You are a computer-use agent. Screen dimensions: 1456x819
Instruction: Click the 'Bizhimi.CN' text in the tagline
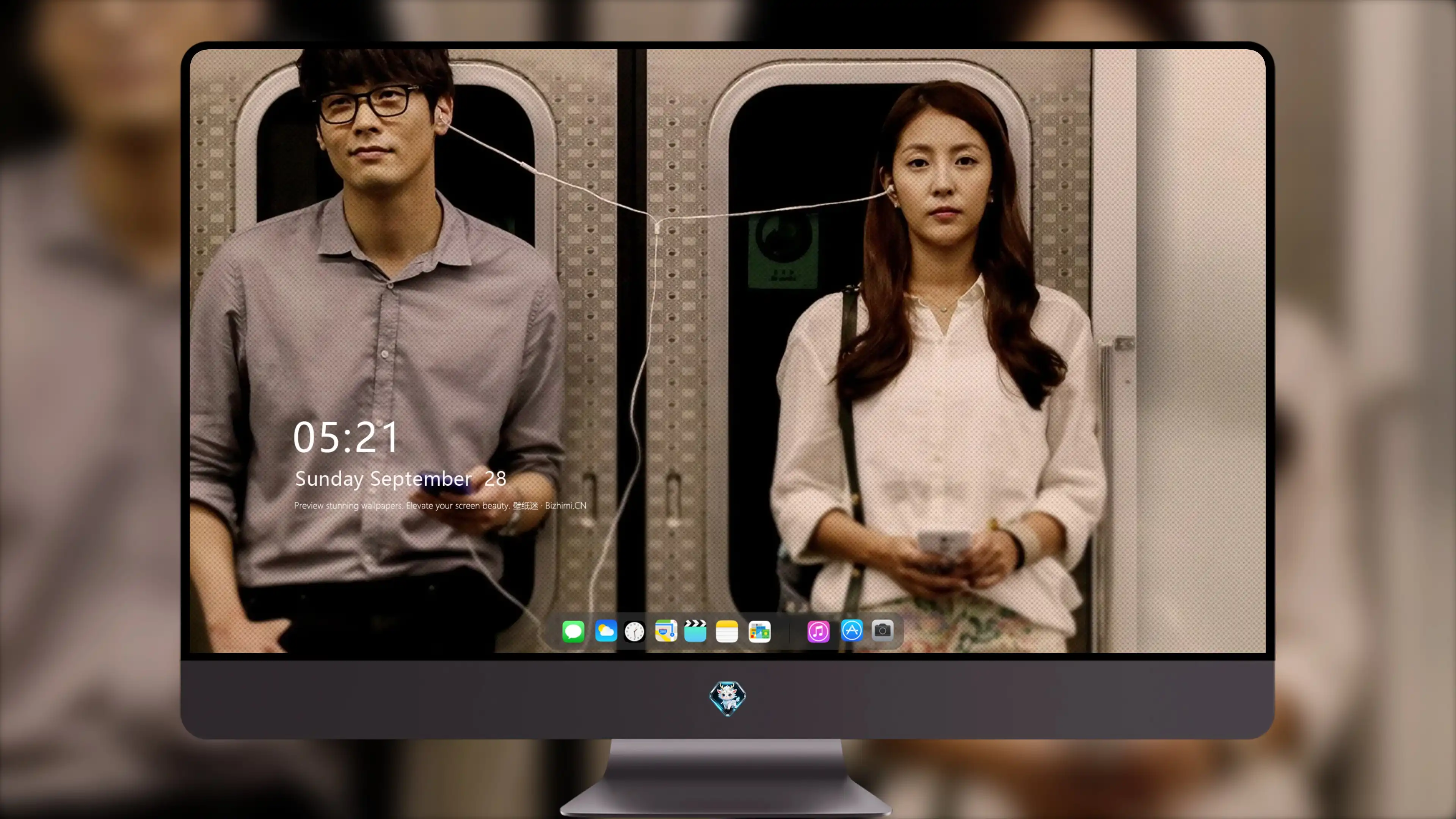pos(566,505)
